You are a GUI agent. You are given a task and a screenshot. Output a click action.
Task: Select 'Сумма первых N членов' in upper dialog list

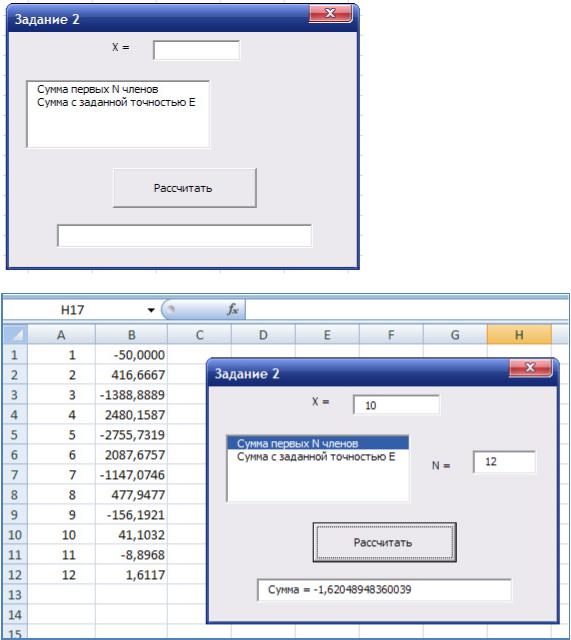[98, 89]
